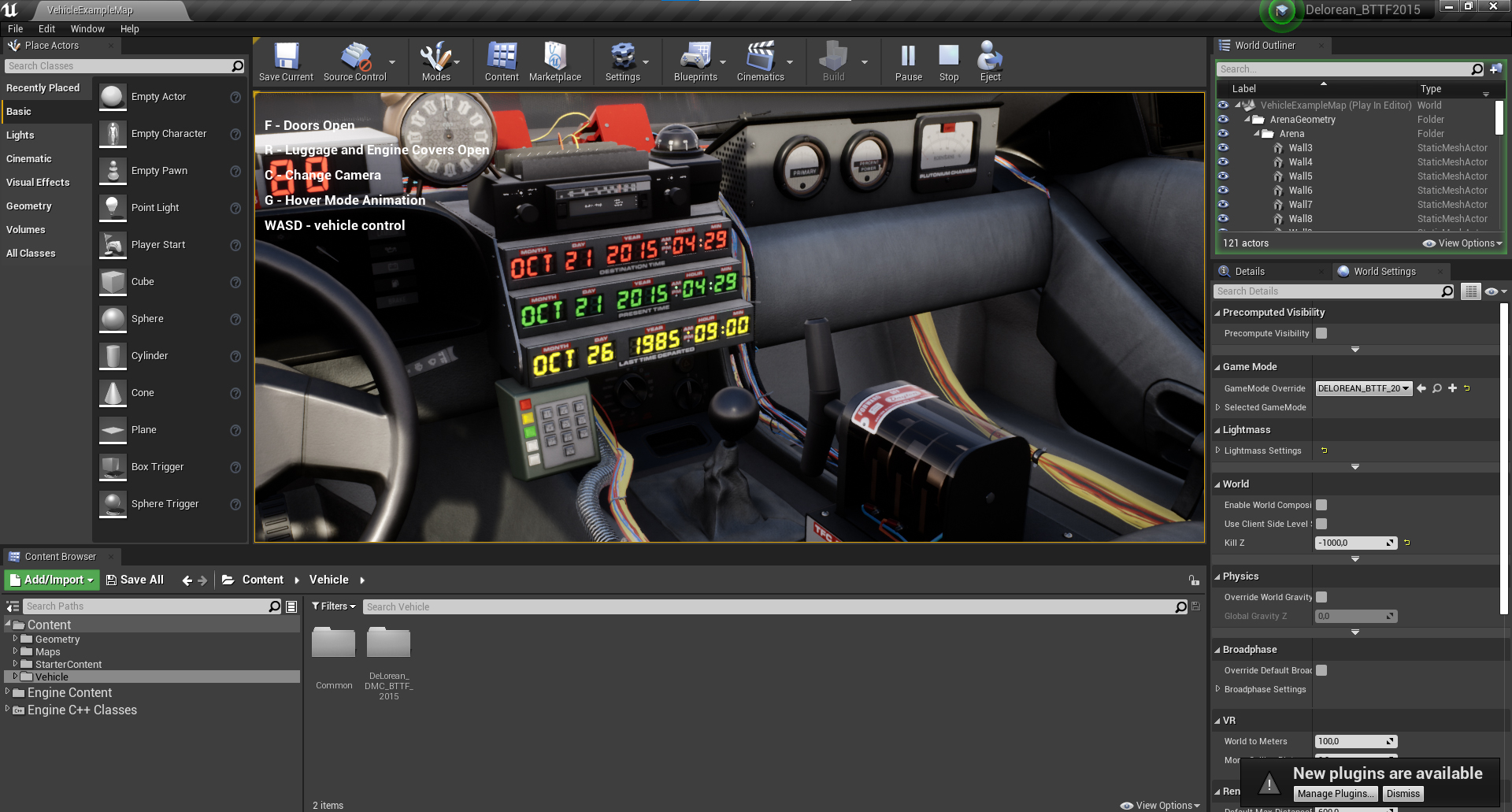
Task: Open the Help menu
Action: coord(130,29)
